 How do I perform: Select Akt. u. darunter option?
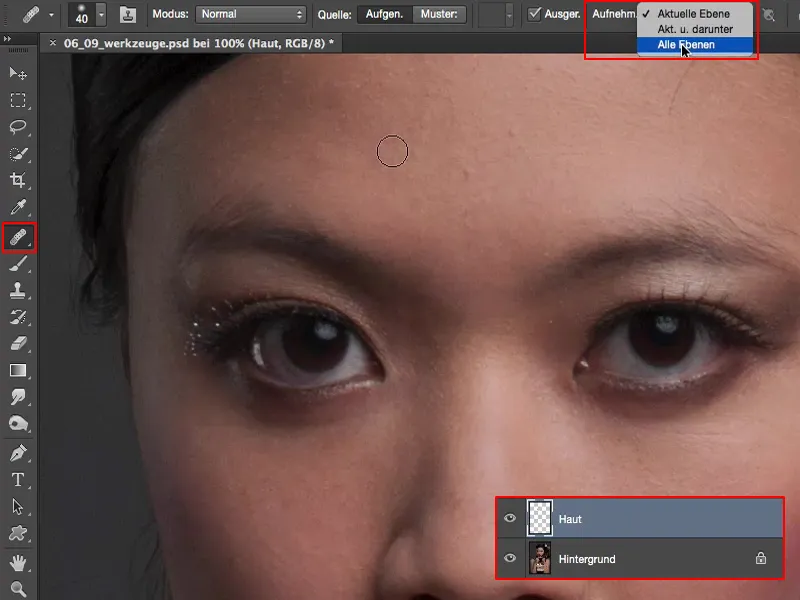click(x=695, y=30)
